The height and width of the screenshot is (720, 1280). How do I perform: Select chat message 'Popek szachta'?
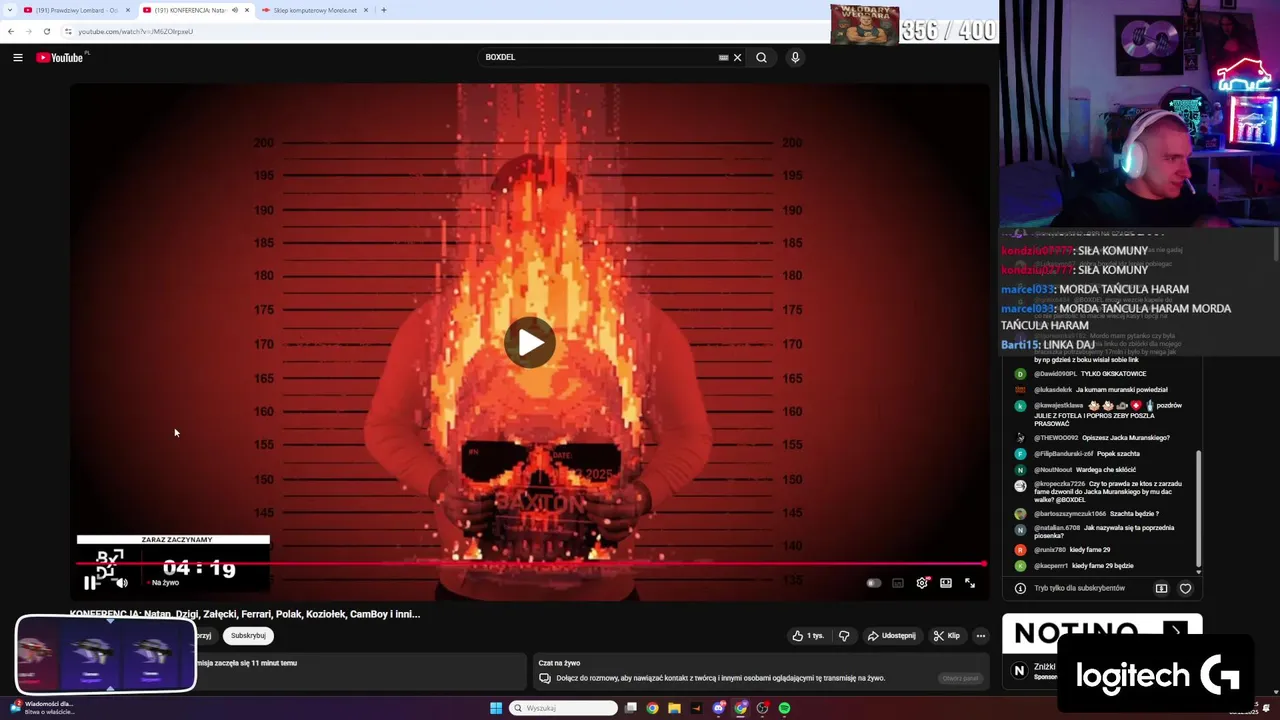(1118, 453)
